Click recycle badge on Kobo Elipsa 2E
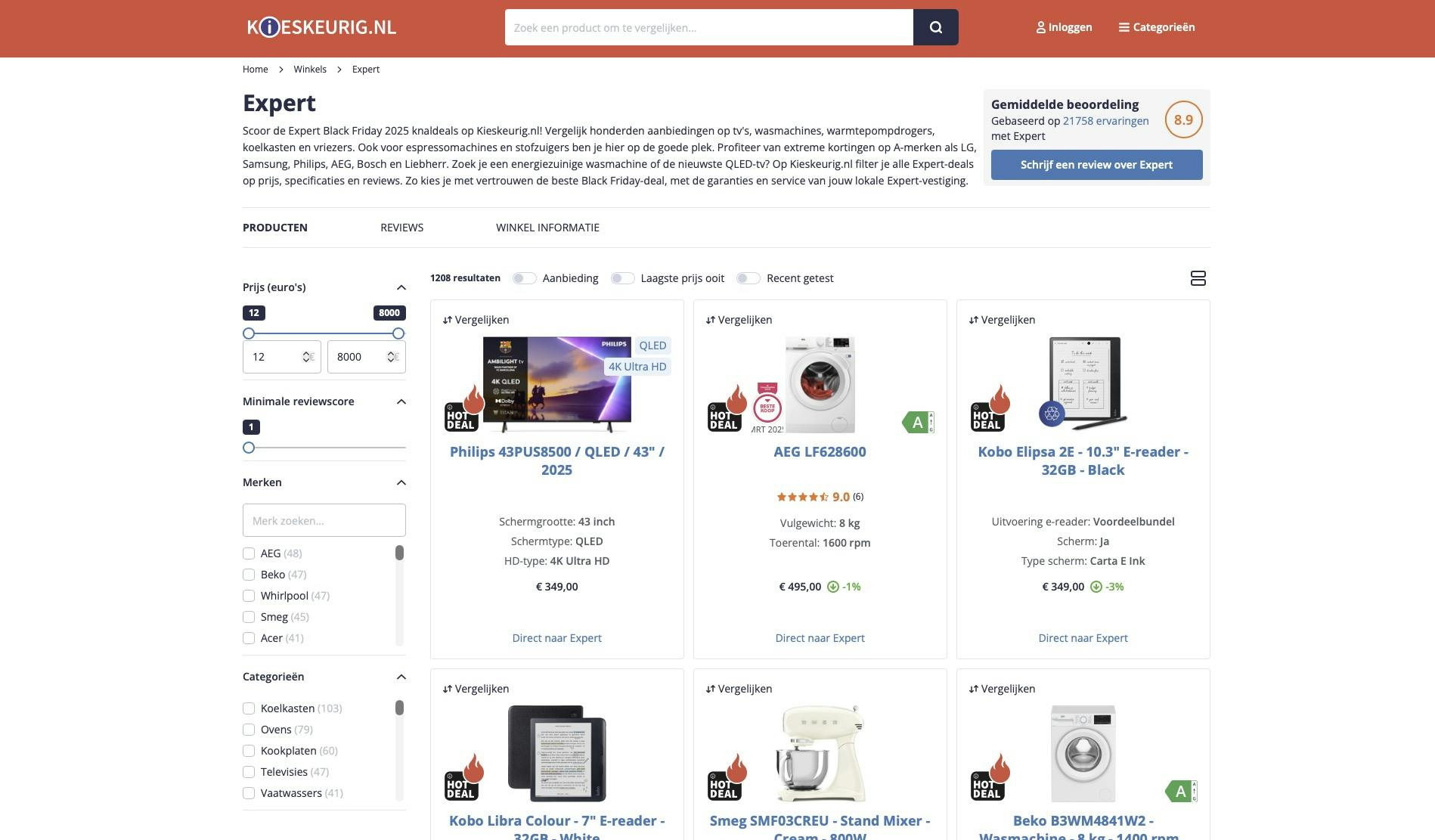Screen dimensions: 1435x840 pyautogui.click(x=1052, y=414)
